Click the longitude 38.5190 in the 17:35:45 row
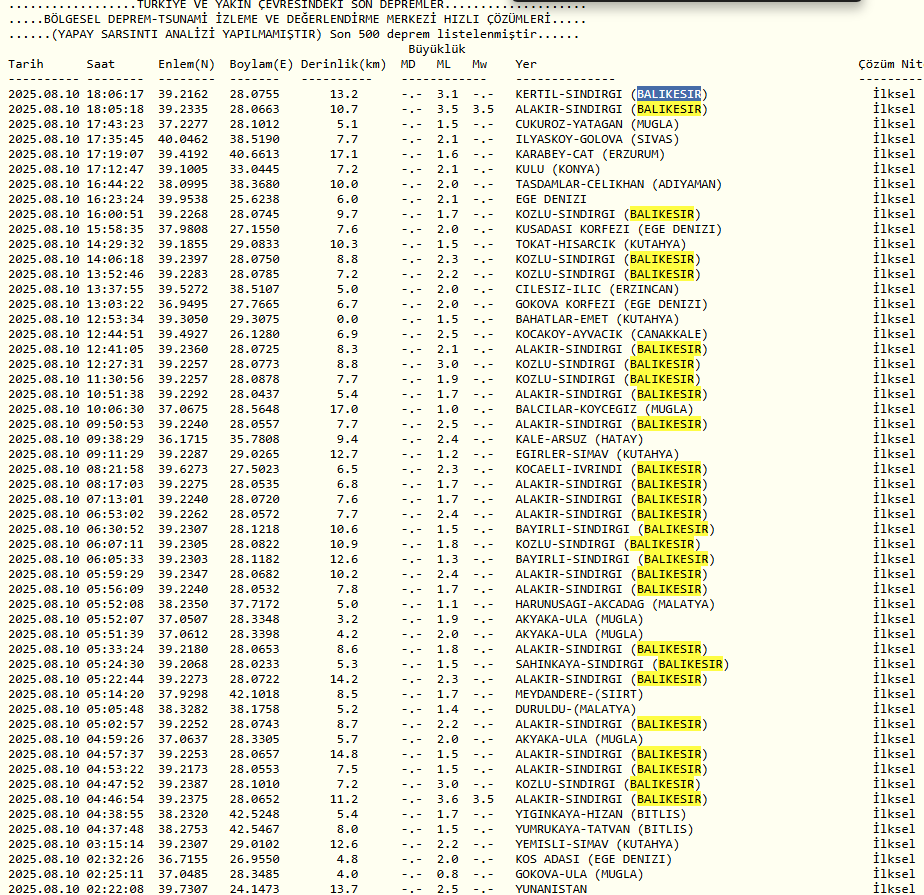Screen dimensions: 924x895 coord(254,139)
